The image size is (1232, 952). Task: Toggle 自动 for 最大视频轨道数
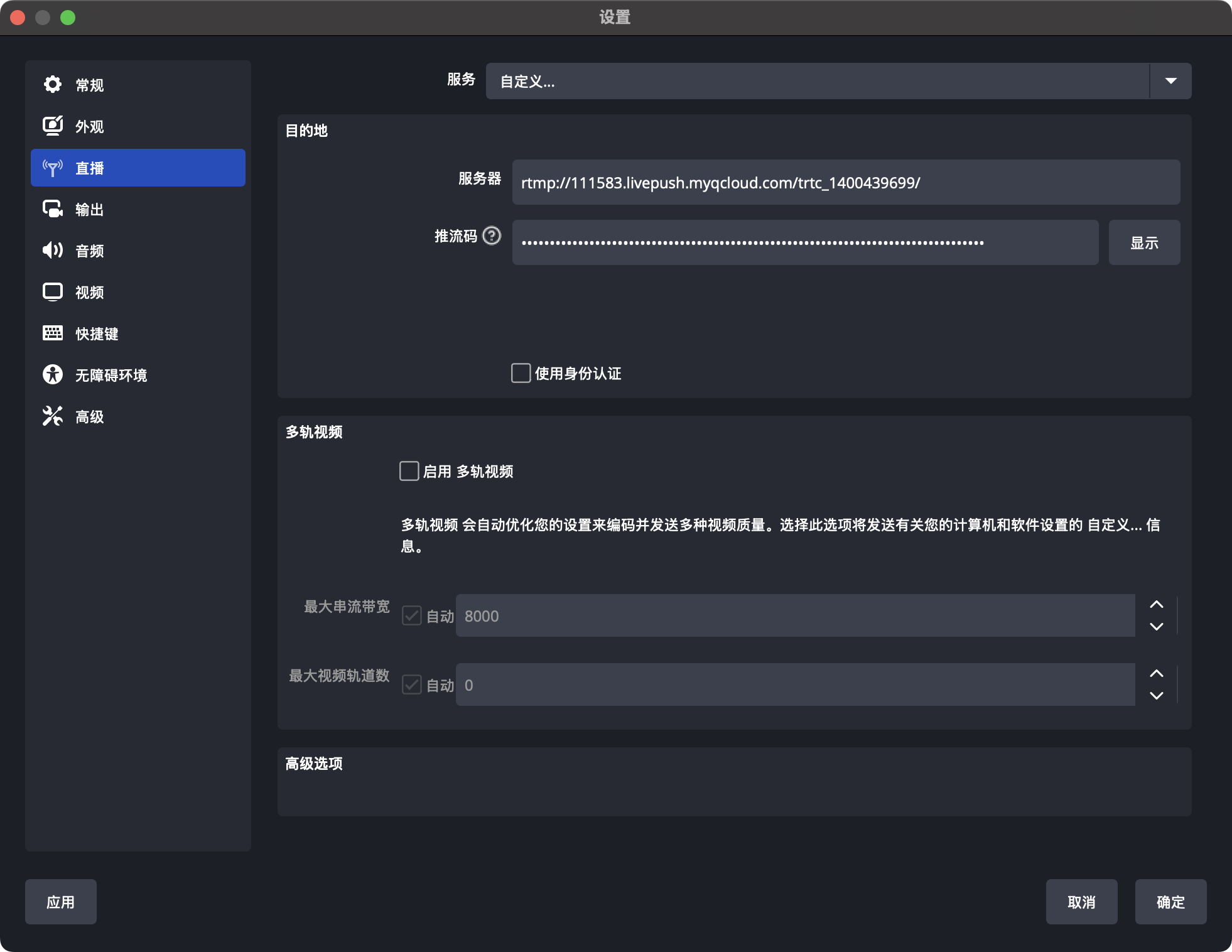click(412, 684)
